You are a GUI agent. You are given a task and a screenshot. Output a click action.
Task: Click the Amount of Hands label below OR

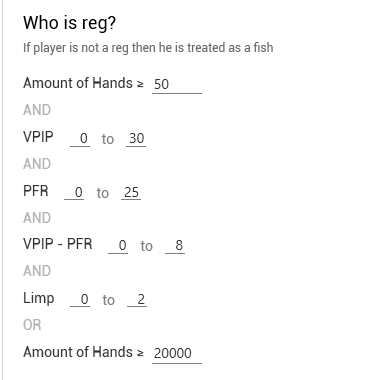pos(78,352)
